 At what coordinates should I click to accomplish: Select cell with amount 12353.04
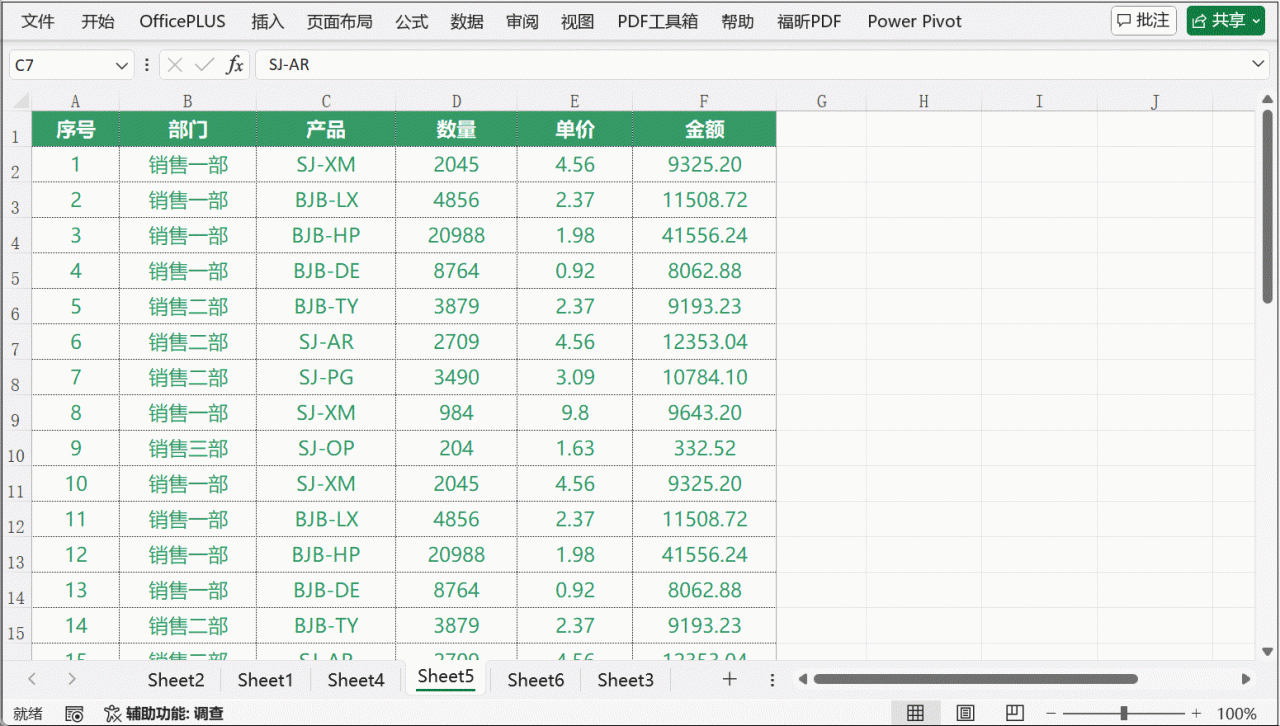click(x=704, y=342)
